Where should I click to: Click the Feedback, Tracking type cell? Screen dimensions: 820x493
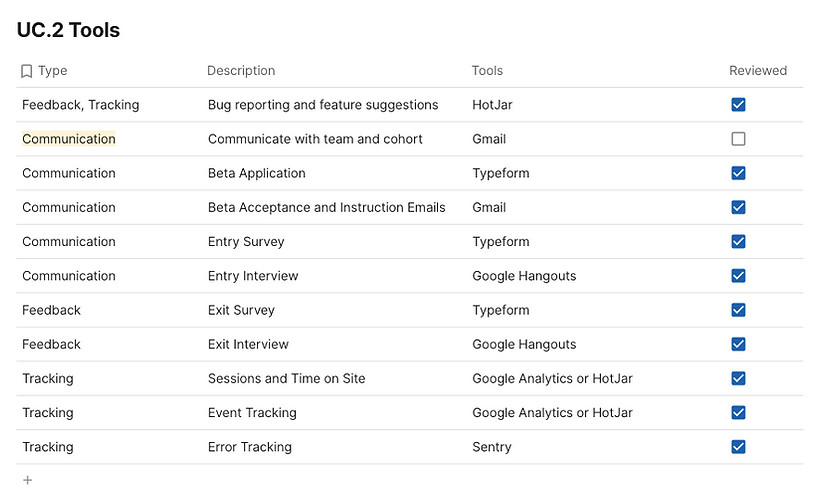(81, 105)
